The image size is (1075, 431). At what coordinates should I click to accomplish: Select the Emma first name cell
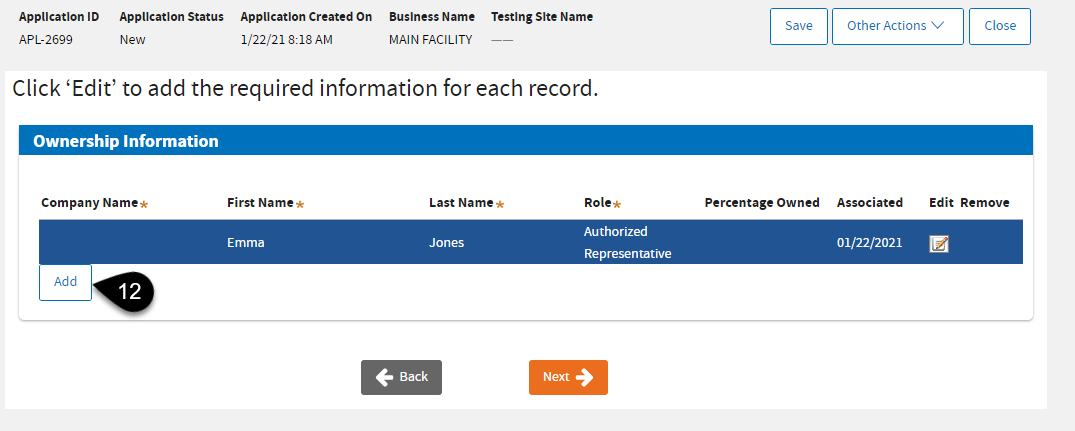[245, 243]
